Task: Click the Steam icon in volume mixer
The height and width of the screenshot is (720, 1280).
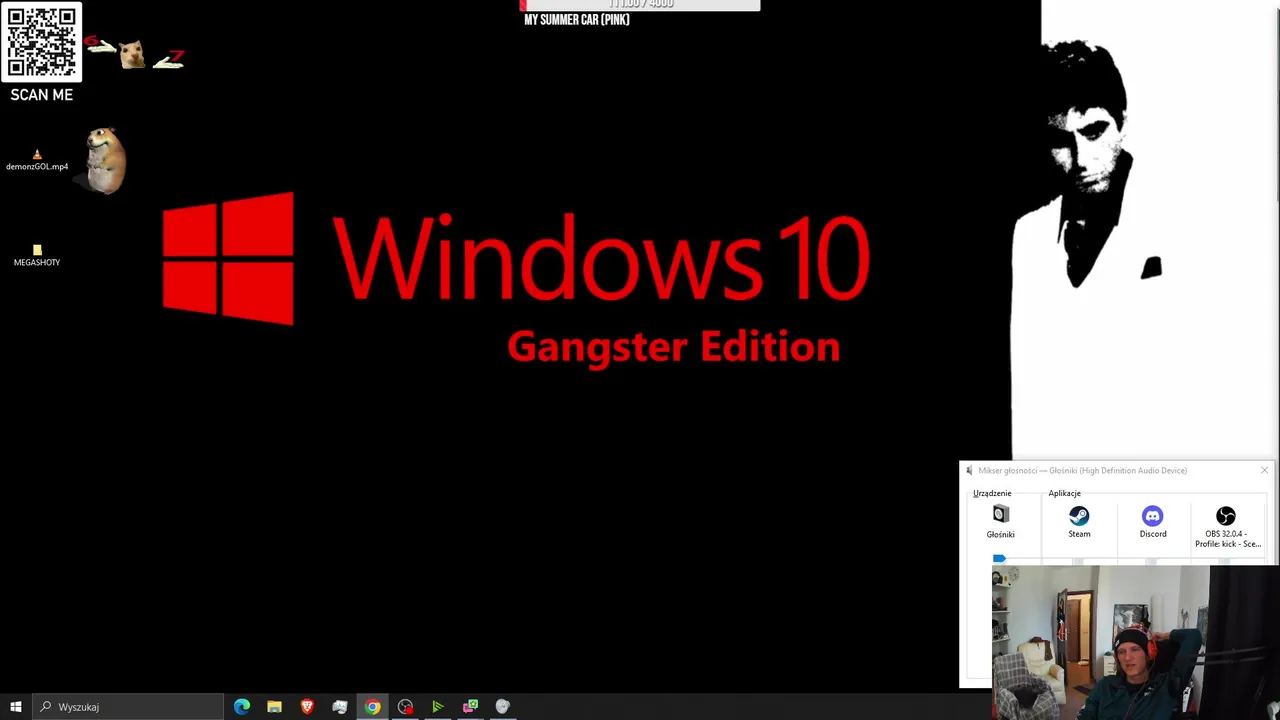Action: 1079,515
